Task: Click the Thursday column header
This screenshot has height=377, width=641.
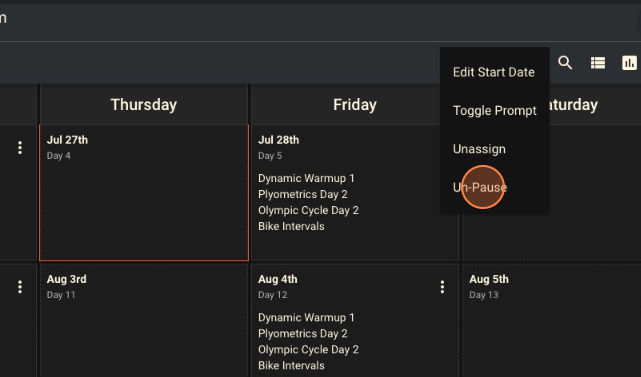Action: tap(144, 105)
